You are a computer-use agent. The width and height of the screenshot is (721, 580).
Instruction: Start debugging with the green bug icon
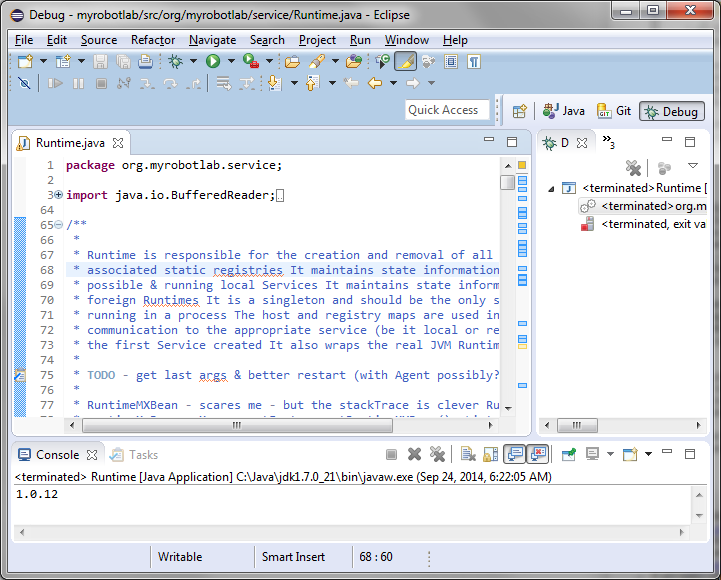click(x=175, y=61)
